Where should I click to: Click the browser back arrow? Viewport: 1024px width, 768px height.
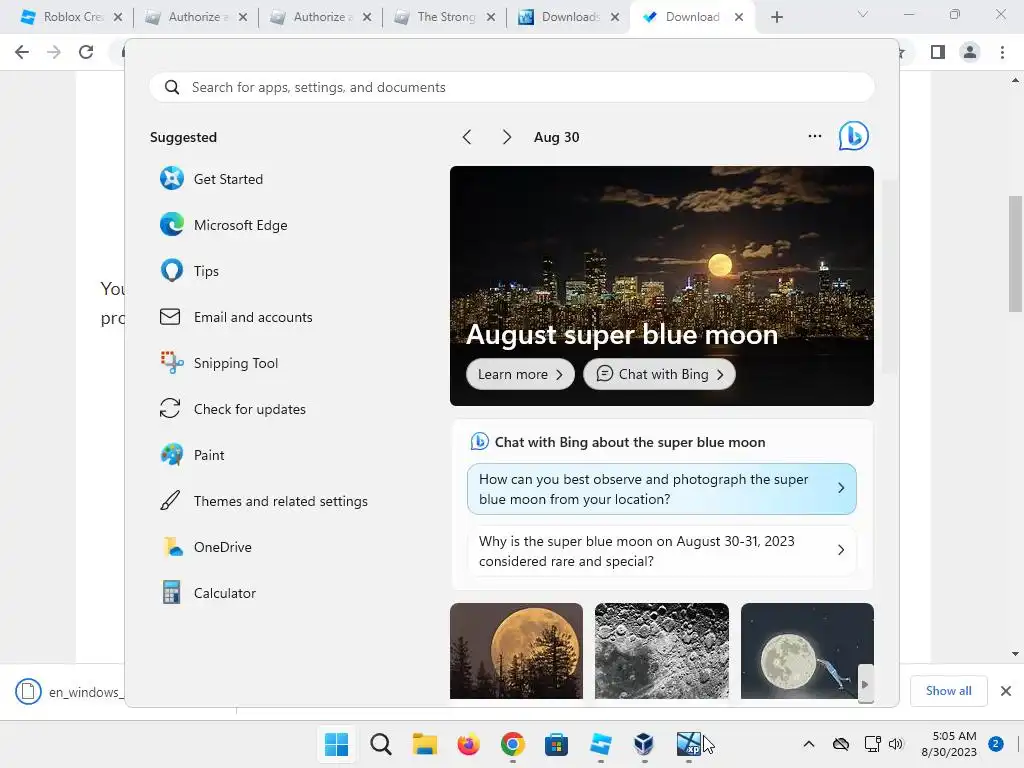(x=22, y=52)
